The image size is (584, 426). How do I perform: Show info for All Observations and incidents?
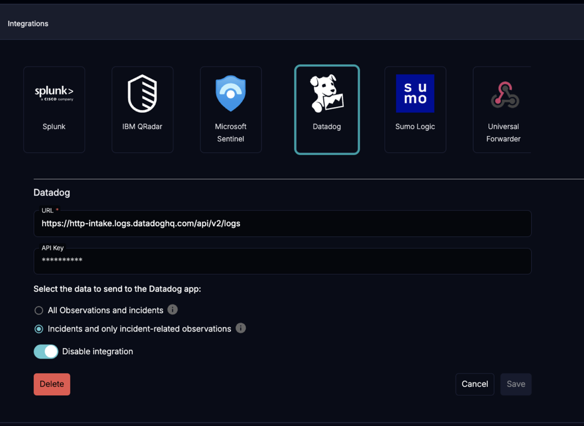tap(172, 309)
